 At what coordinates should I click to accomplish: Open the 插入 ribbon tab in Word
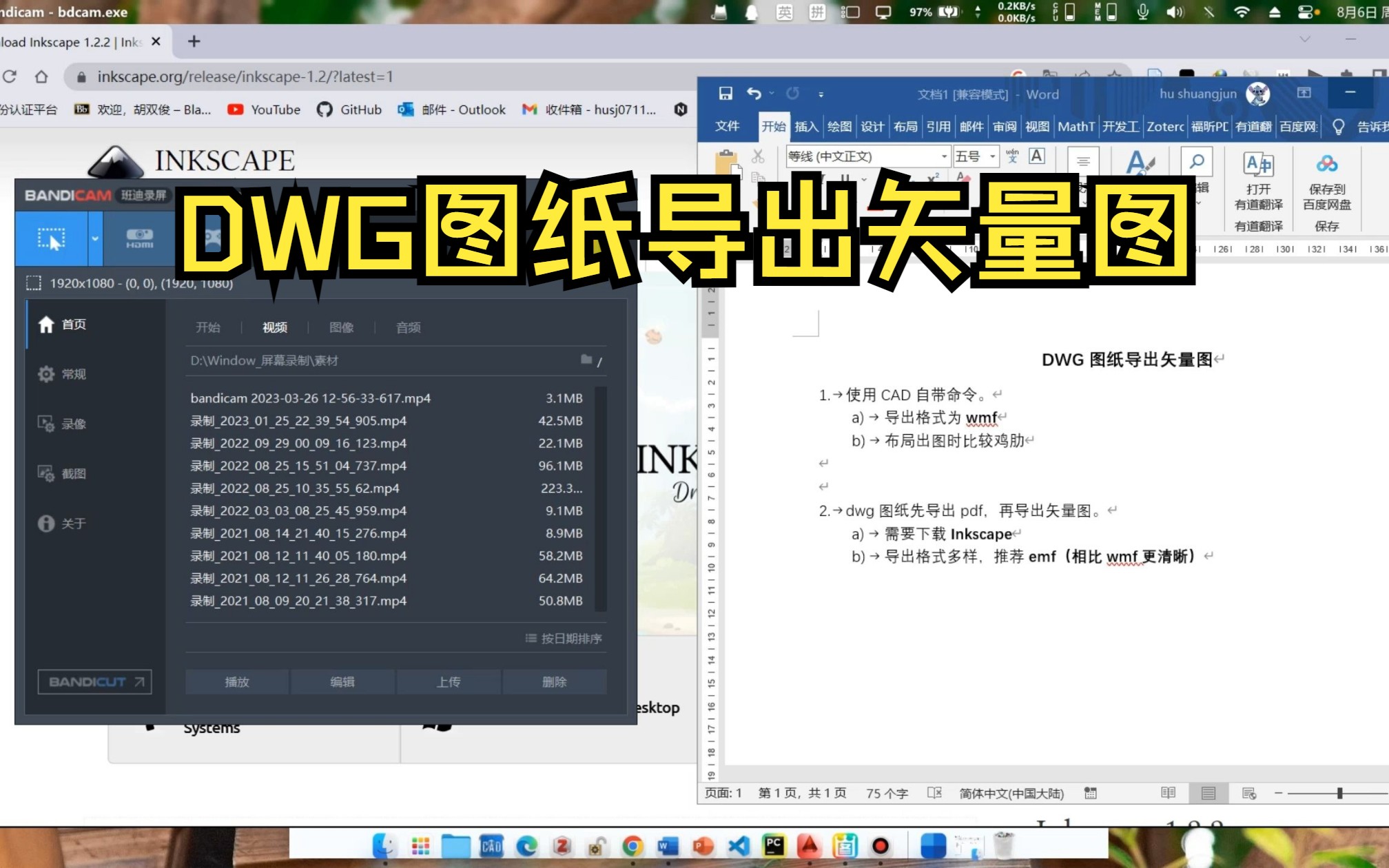(x=806, y=126)
